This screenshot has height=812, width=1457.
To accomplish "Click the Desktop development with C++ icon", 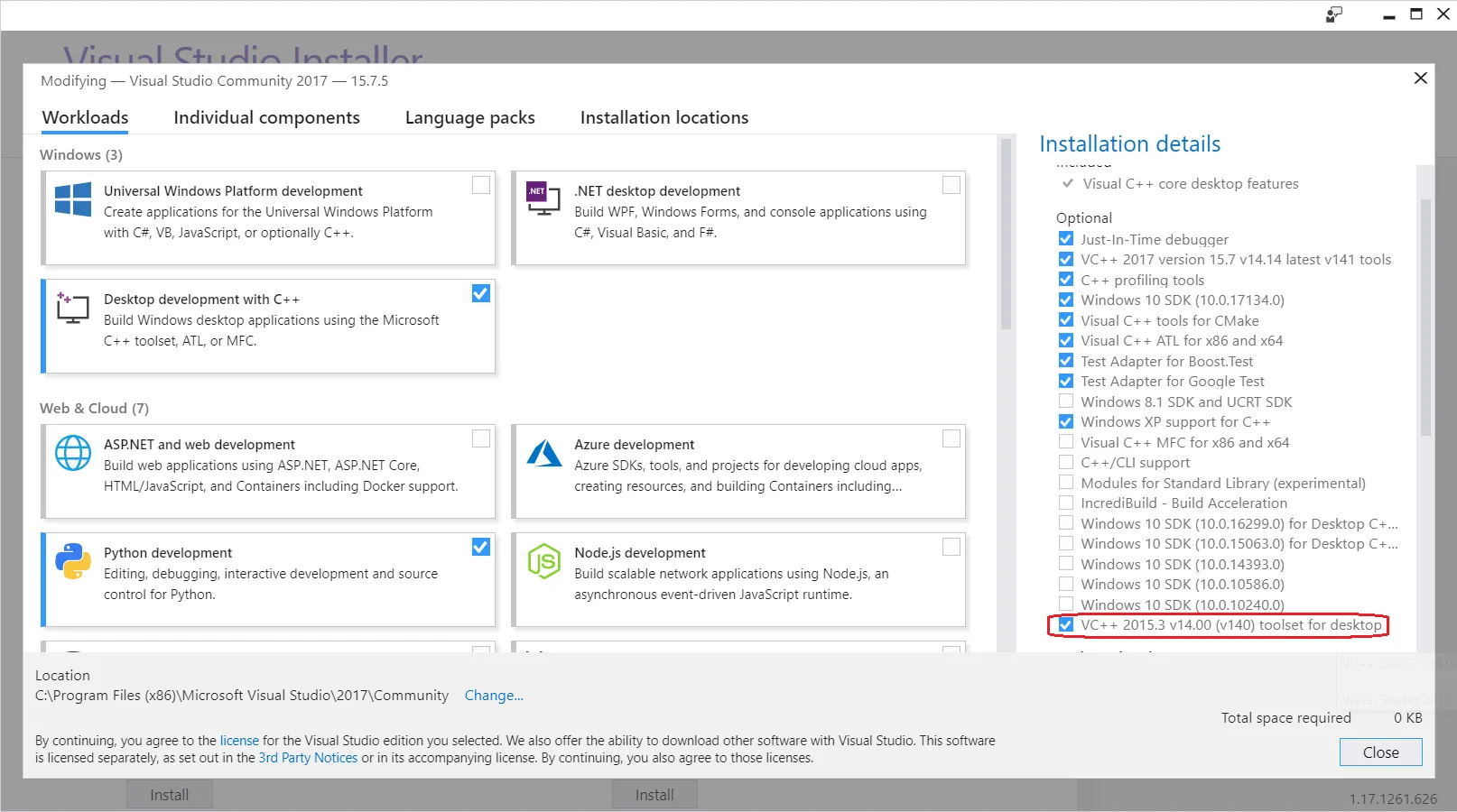I will coord(72,307).
